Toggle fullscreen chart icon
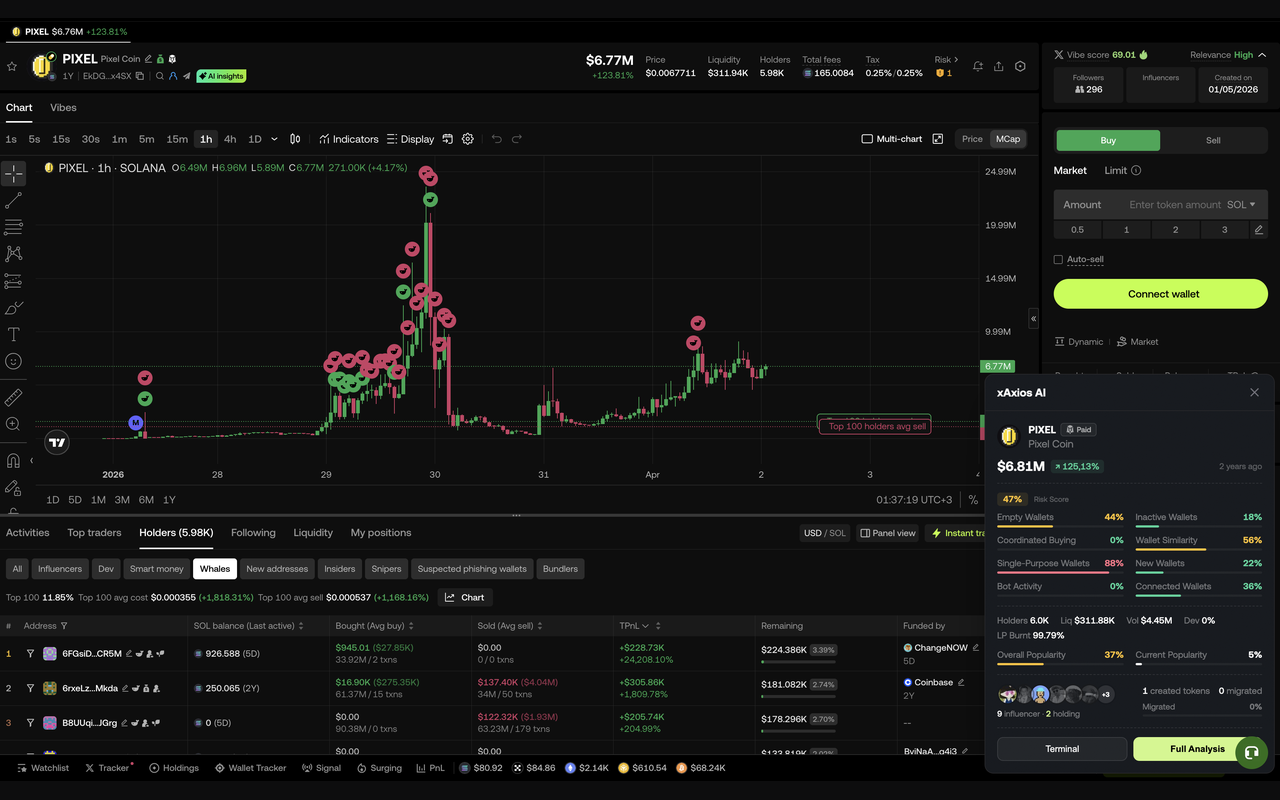The width and height of the screenshot is (1280, 800). (938, 139)
